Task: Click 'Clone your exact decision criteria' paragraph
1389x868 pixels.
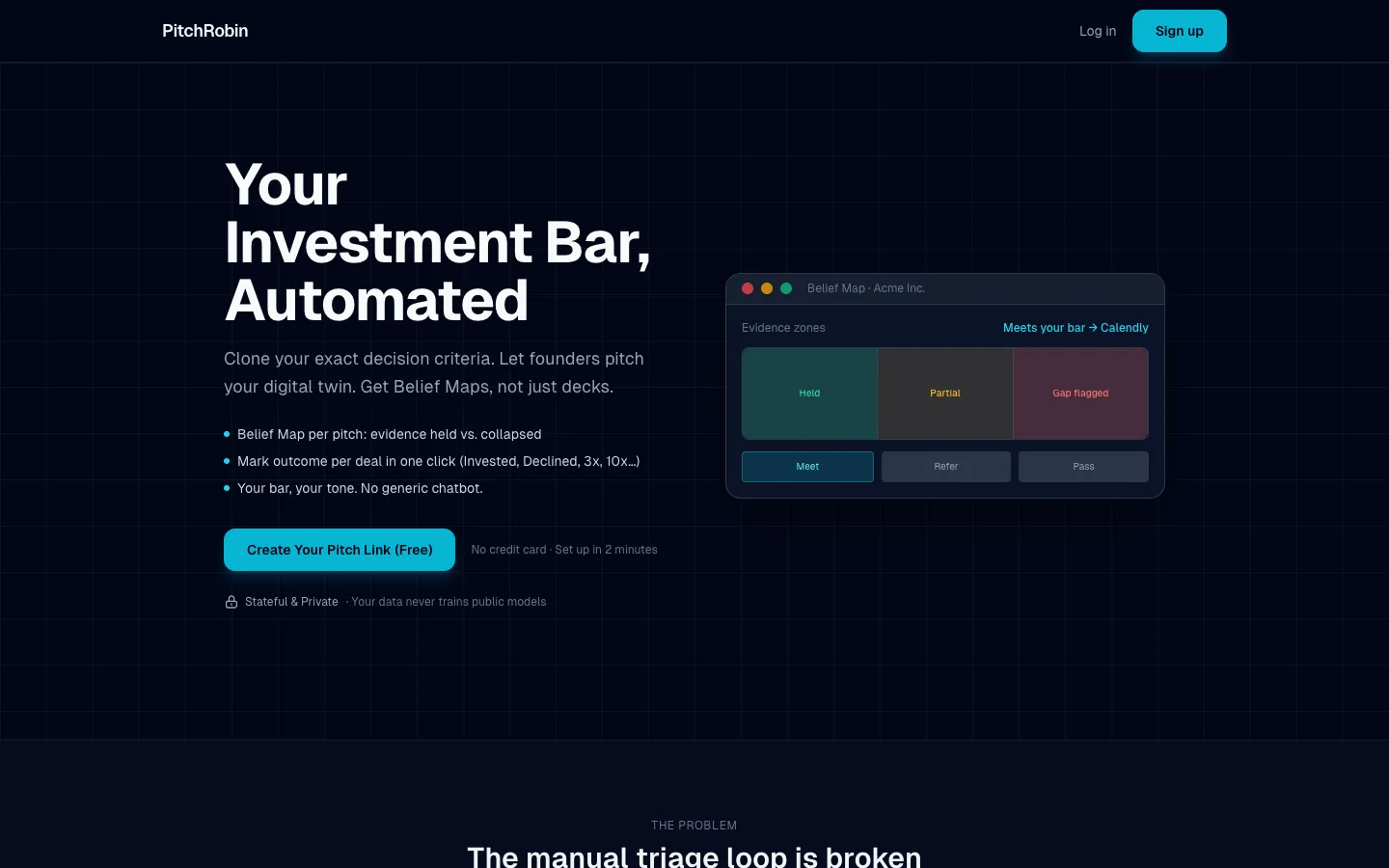Action: pos(434,372)
